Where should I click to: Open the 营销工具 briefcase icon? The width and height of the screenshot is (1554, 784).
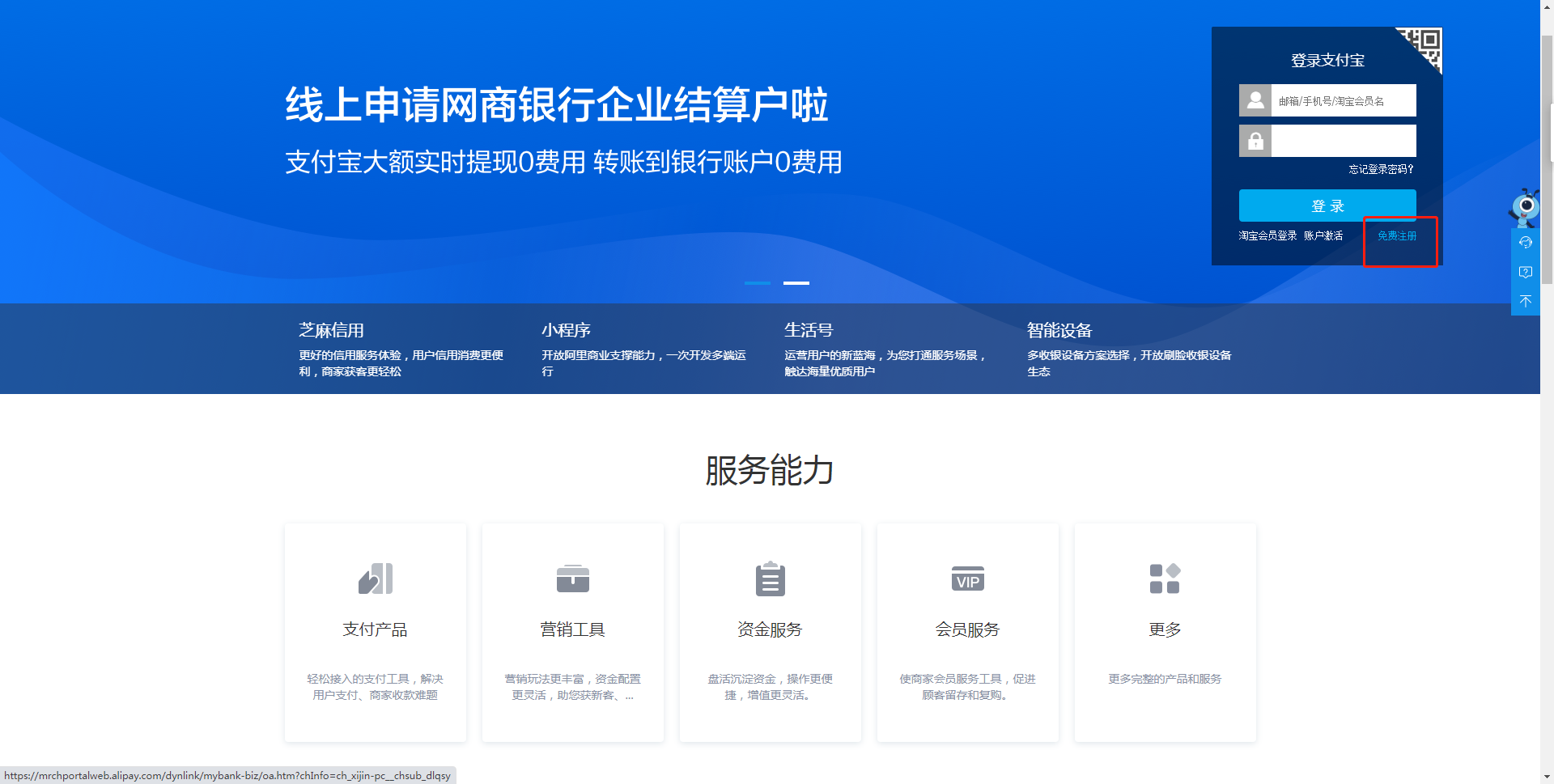573,578
